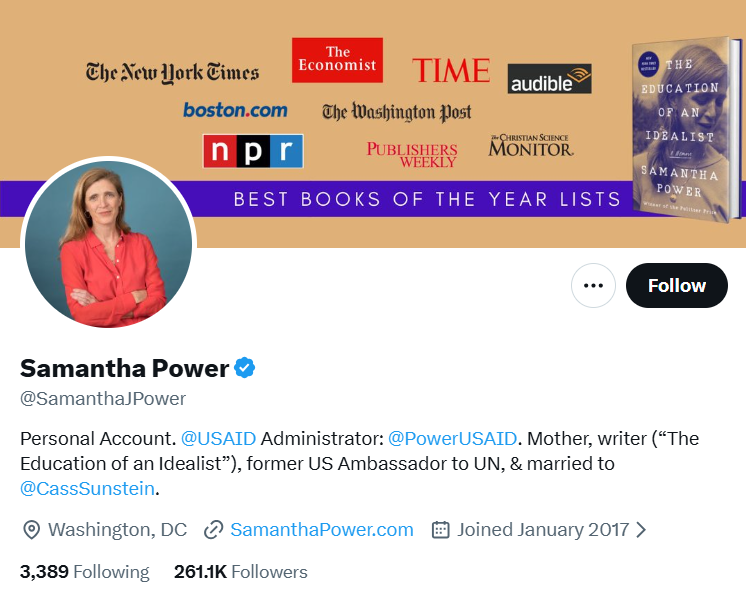
Task: Open the @PowerUSAID mention link
Action: click(452, 438)
